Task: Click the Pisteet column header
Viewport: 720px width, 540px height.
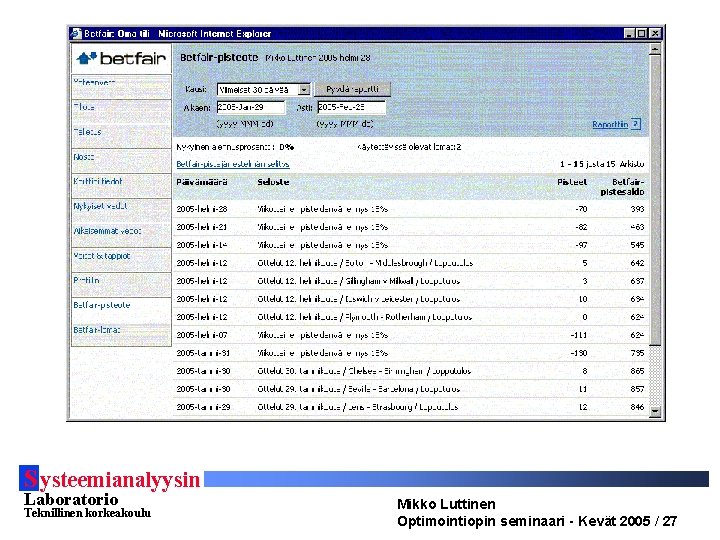Action: tap(572, 182)
